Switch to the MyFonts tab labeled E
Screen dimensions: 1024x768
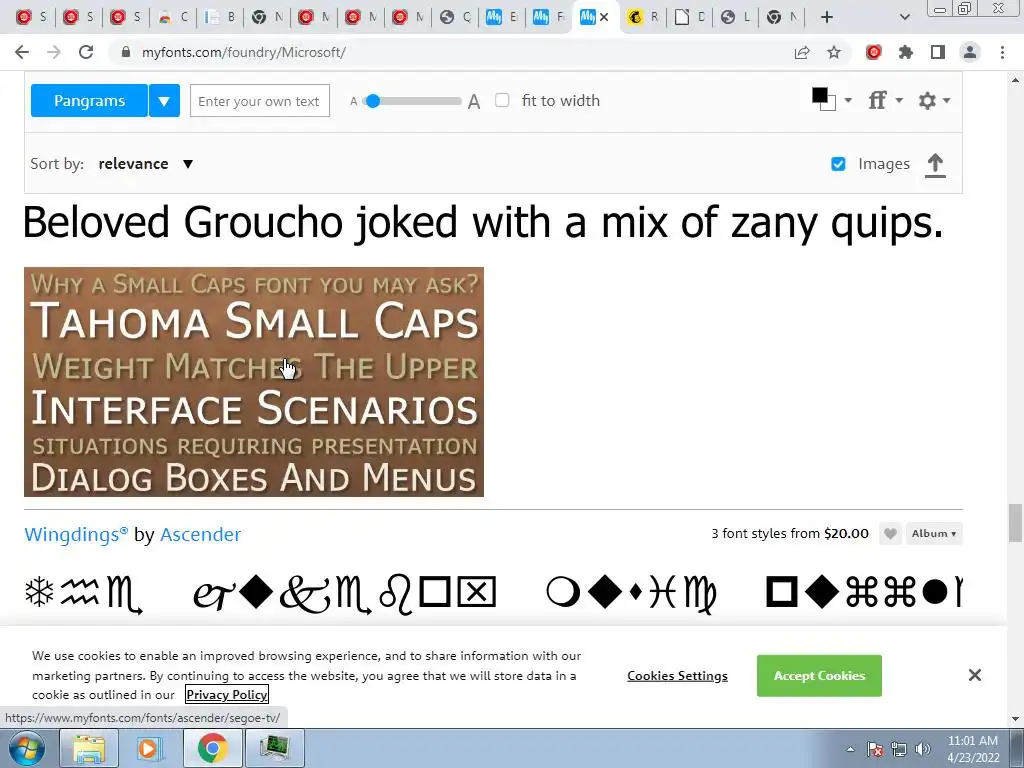502,18
